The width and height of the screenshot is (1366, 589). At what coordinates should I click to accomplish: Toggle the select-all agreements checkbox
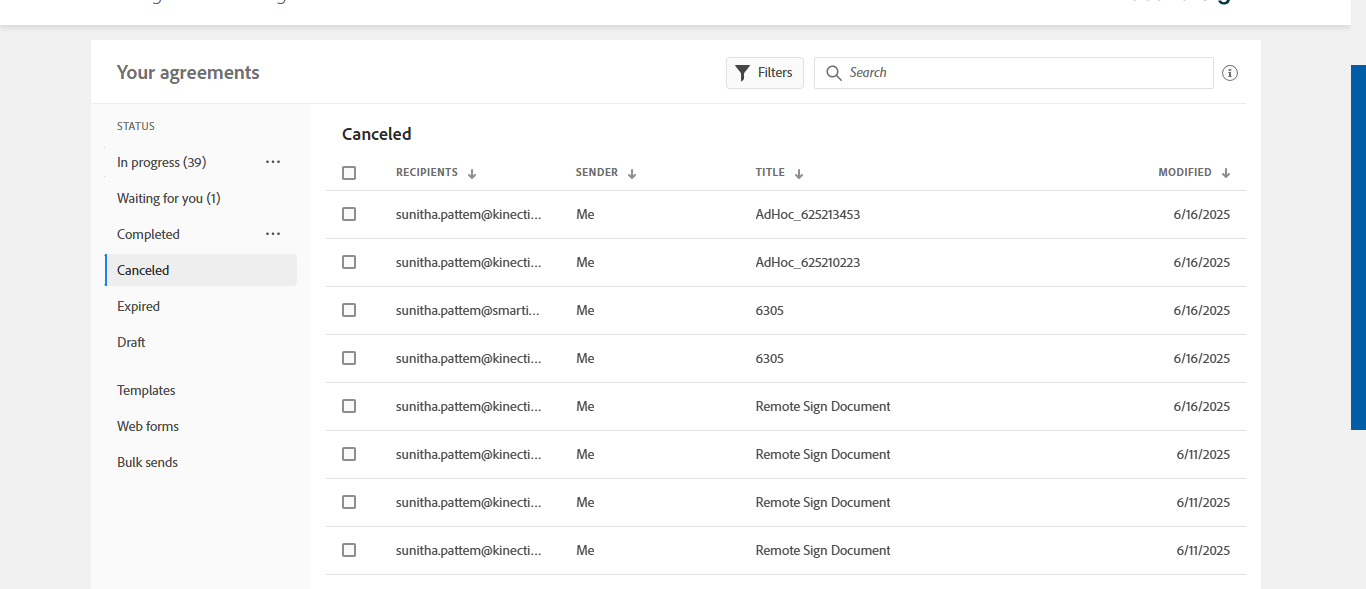pyautogui.click(x=349, y=173)
